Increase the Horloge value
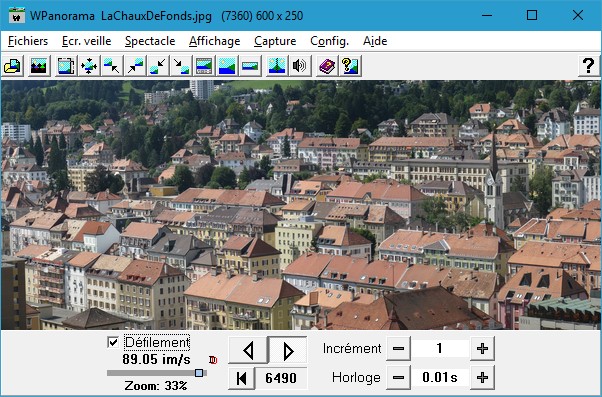Image resolution: width=602 pixels, height=397 pixels. pos(482,377)
